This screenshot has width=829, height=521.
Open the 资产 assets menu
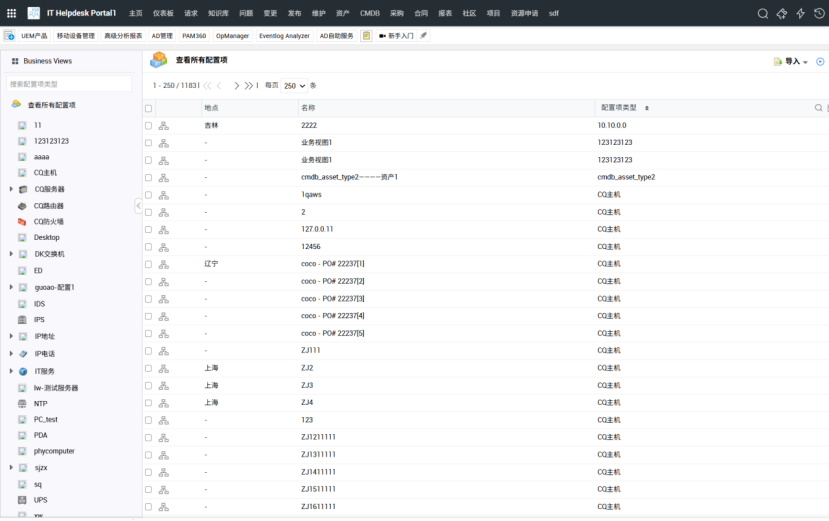pos(343,14)
